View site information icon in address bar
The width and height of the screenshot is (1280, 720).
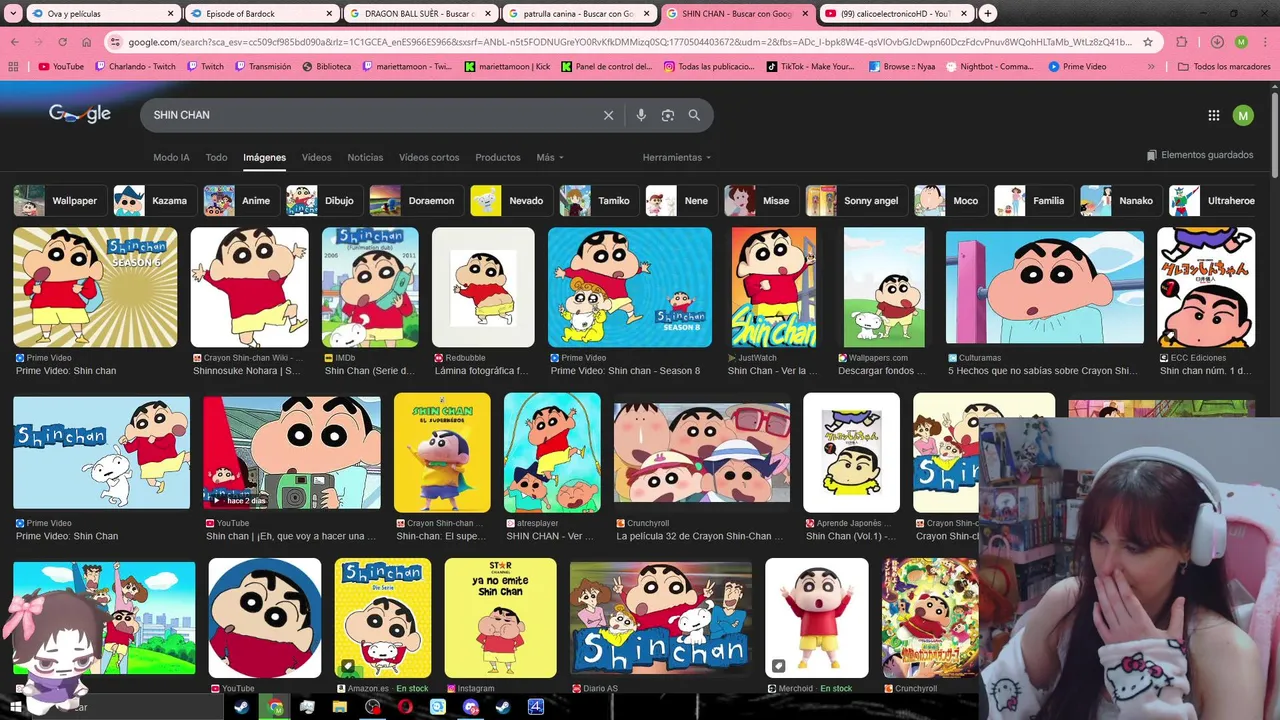click(x=115, y=42)
